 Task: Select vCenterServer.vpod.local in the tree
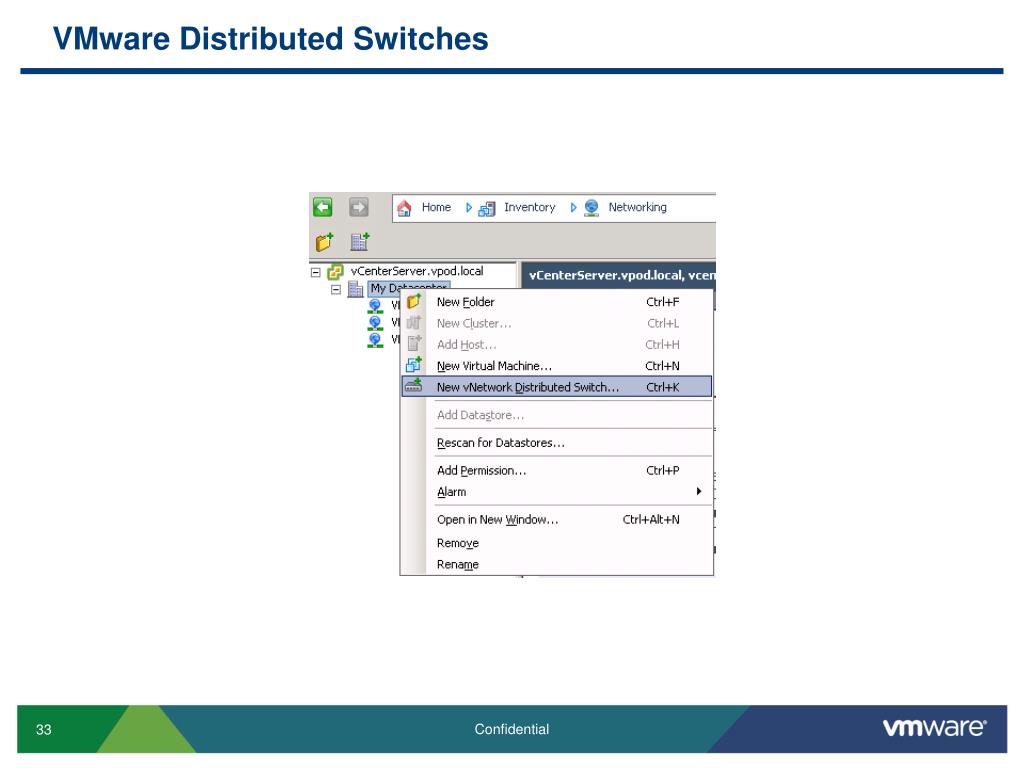(x=417, y=271)
